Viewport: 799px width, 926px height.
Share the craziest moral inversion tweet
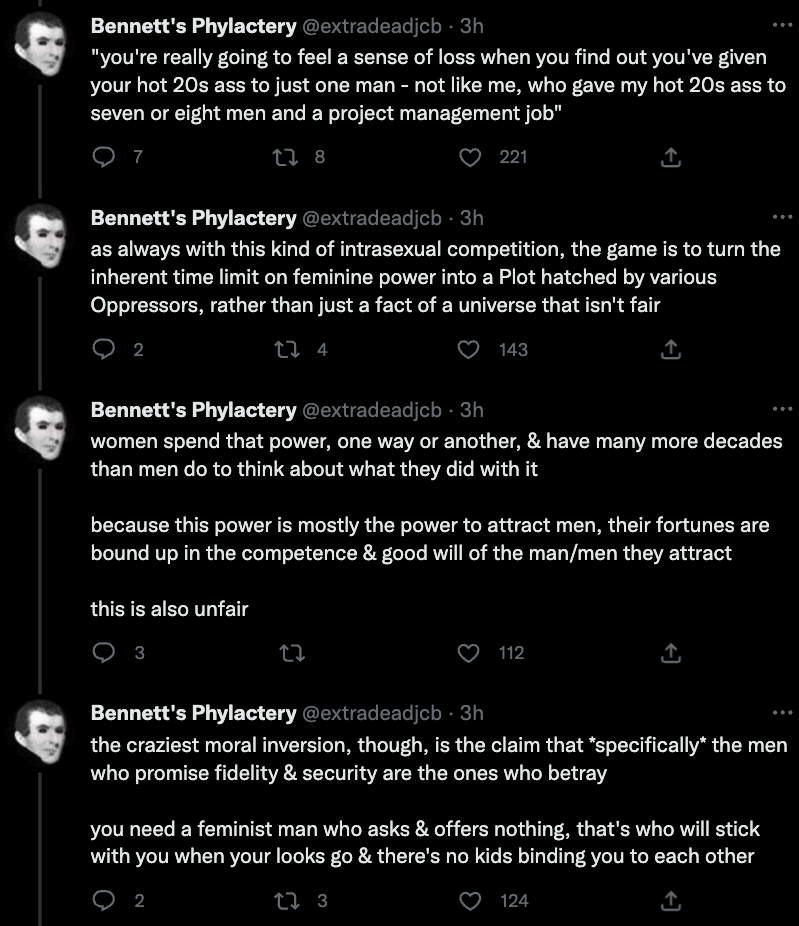click(x=671, y=901)
